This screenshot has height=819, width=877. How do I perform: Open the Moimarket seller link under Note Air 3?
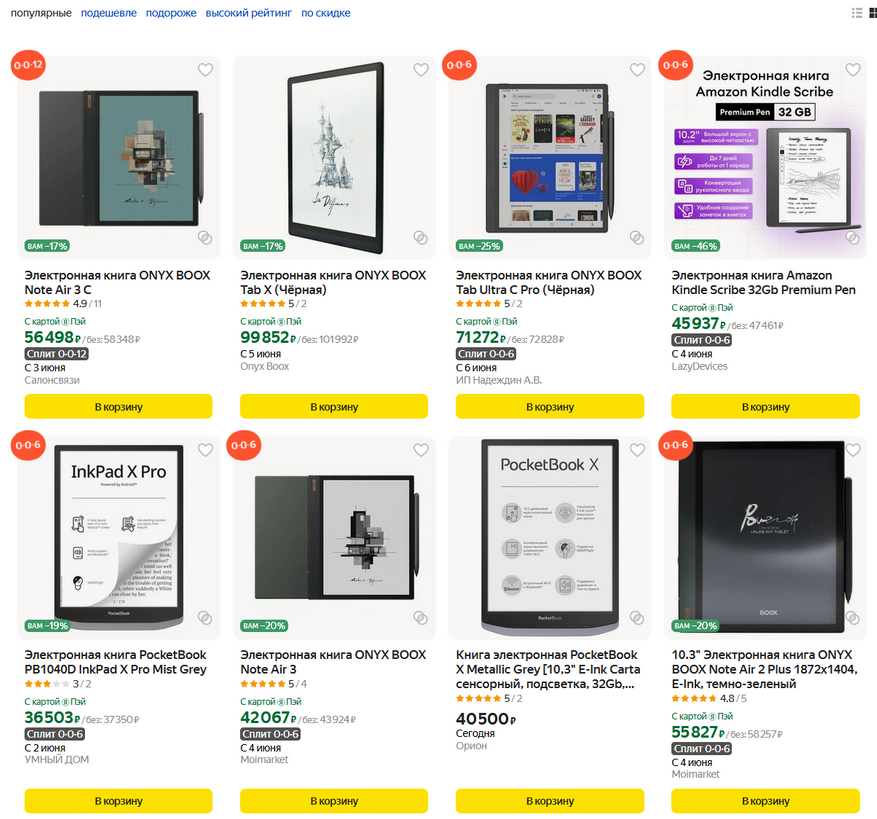264,760
